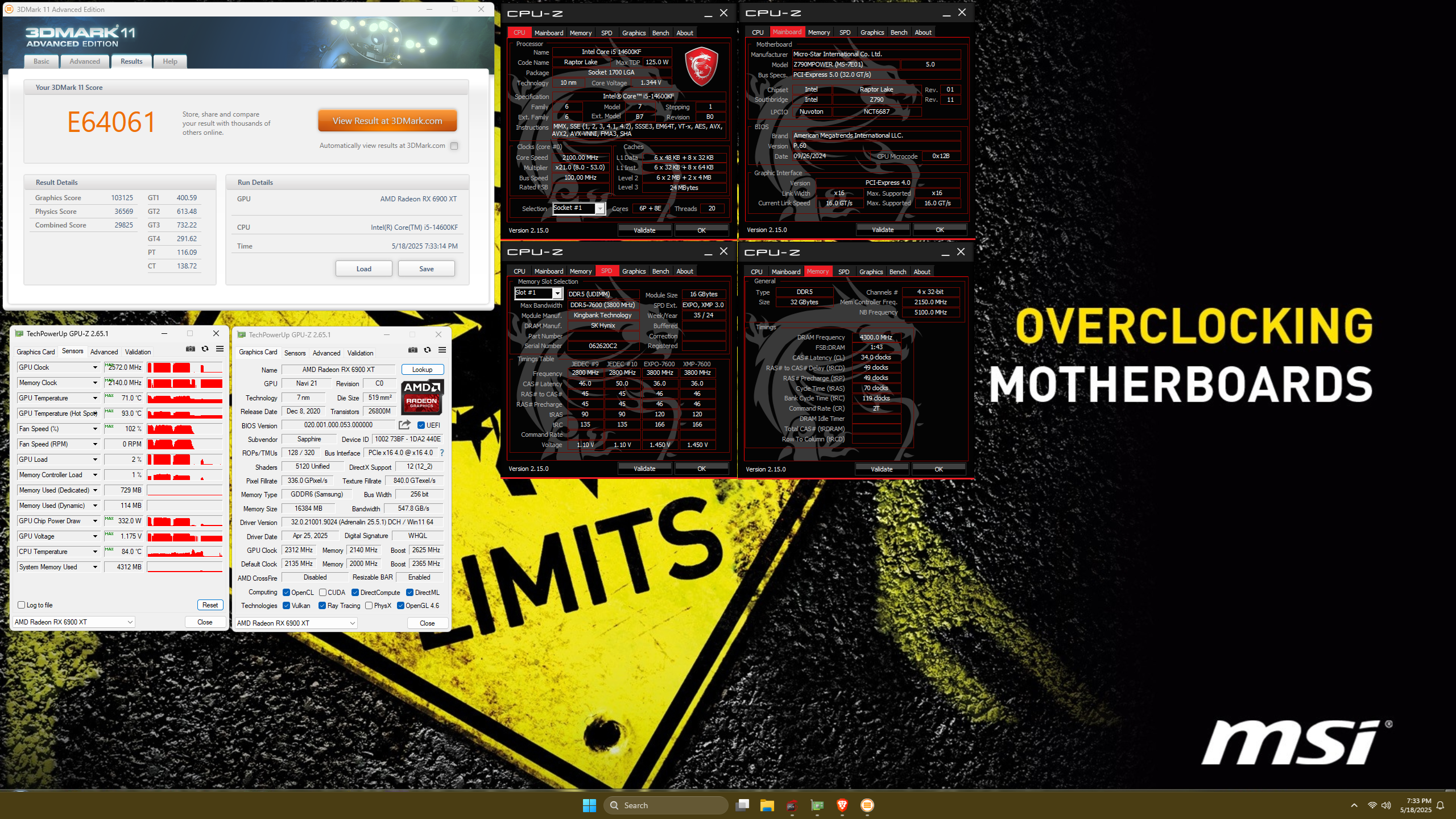This screenshot has width=1456, height=819.
Task: Toggle DirectML checkbox
Action: point(409,593)
